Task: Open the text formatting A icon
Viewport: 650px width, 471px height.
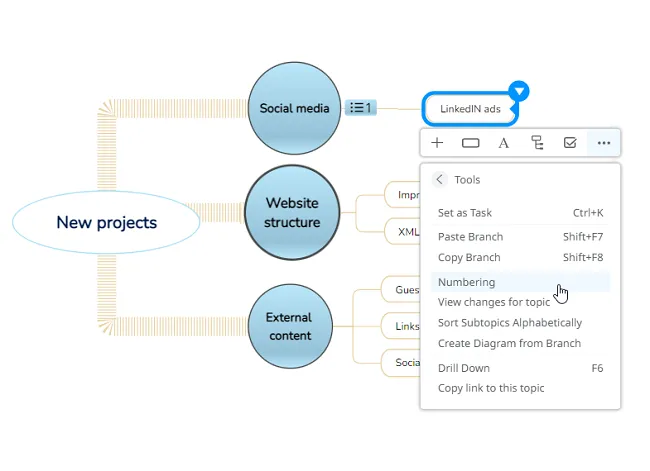Action: tap(504, 143)
